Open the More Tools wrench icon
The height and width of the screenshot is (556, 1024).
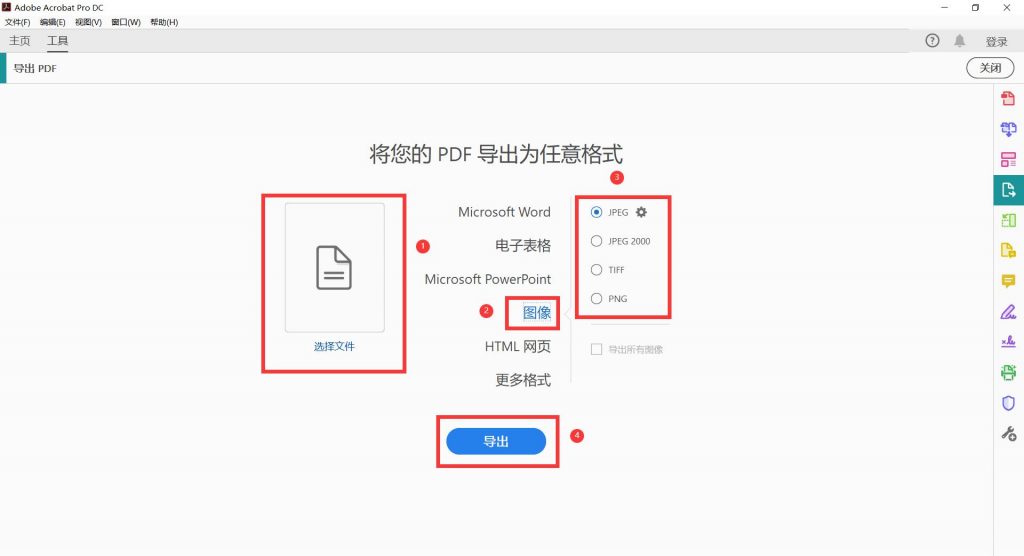tap(1008, 433)
